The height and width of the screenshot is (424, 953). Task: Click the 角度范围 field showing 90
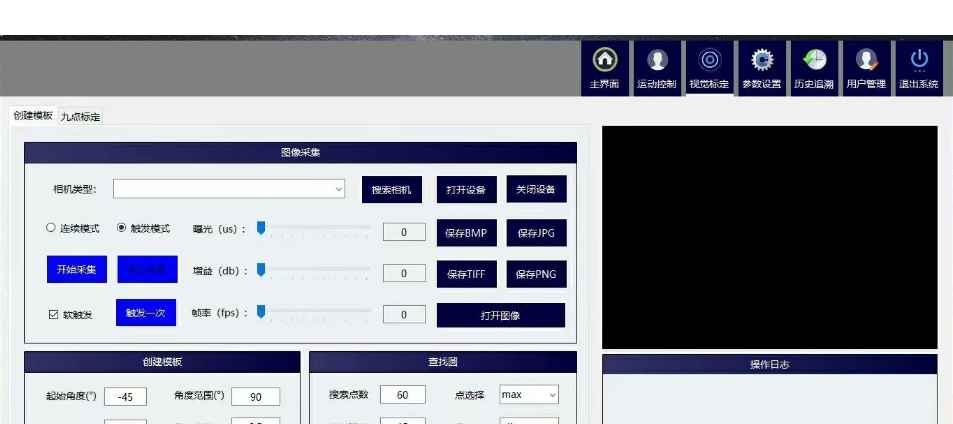(x=255, y=397)
